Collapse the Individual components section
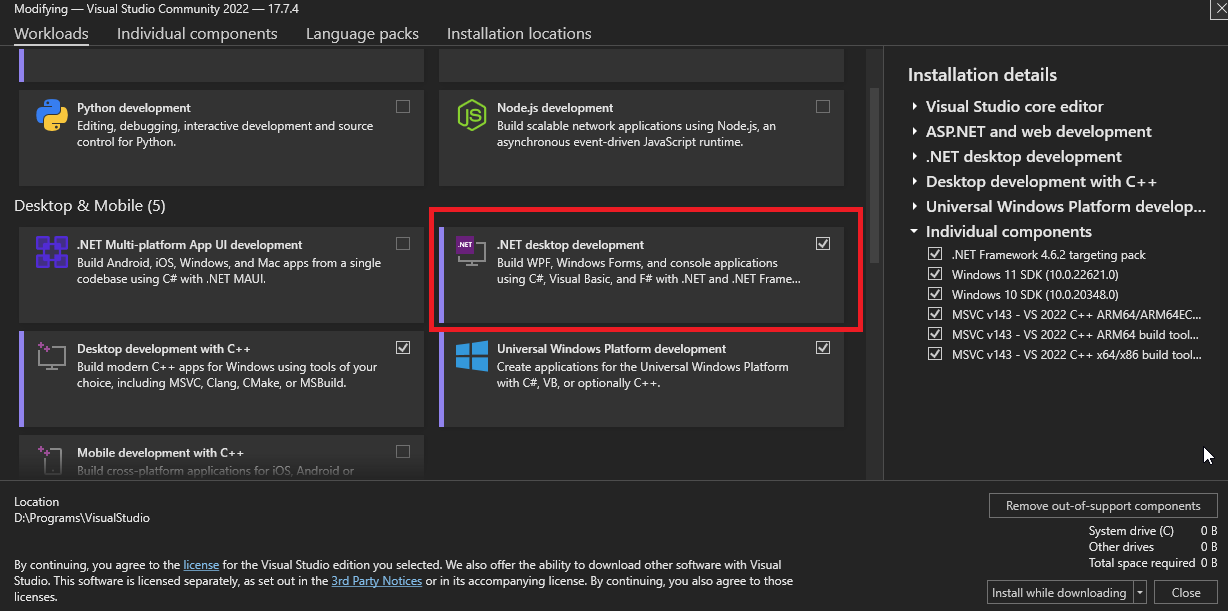Viewport: 1228px width, 611px height. click(x=914, y=231)
